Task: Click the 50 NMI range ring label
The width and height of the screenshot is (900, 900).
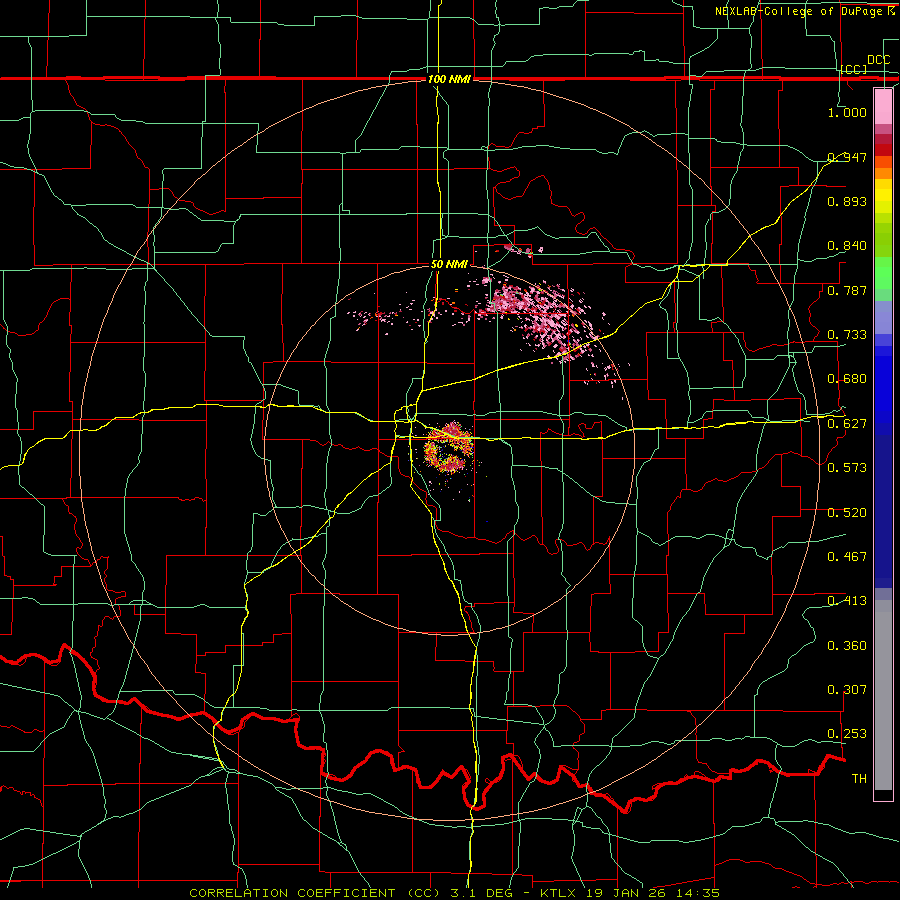Action: (x=449, y=265)
